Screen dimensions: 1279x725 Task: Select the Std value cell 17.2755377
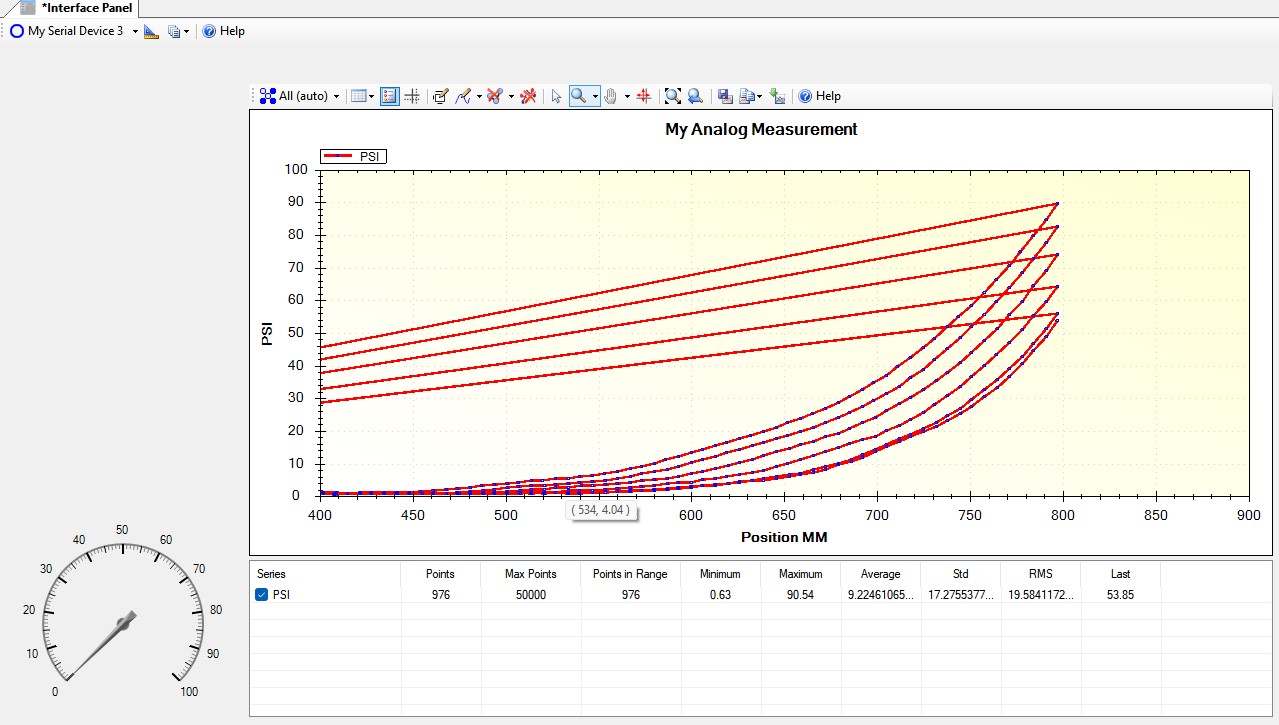[960, 595]
